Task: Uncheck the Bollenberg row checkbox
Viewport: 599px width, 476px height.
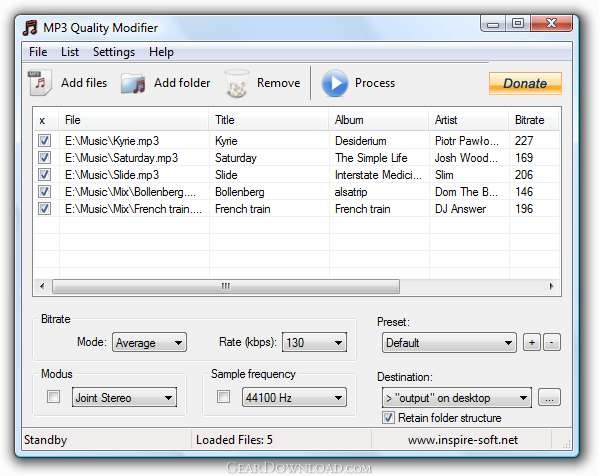Action: [44, 191]
